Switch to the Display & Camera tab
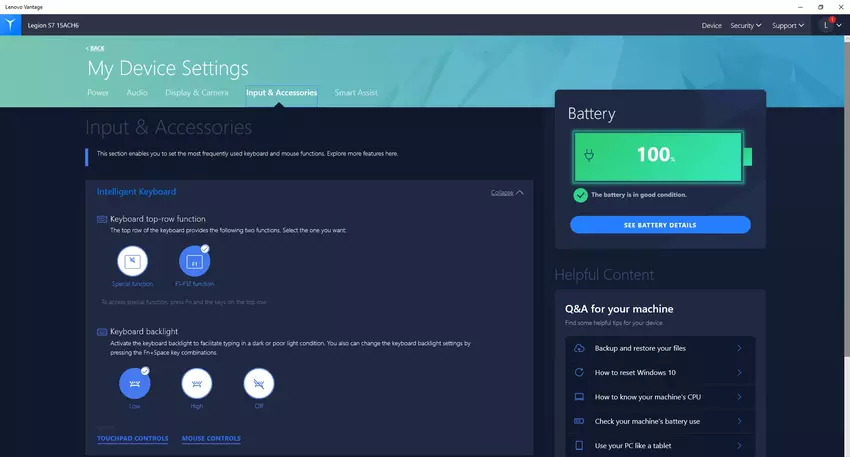Image resolution: width=850 pixels, height=457 pixels. (x=197, y=93)
